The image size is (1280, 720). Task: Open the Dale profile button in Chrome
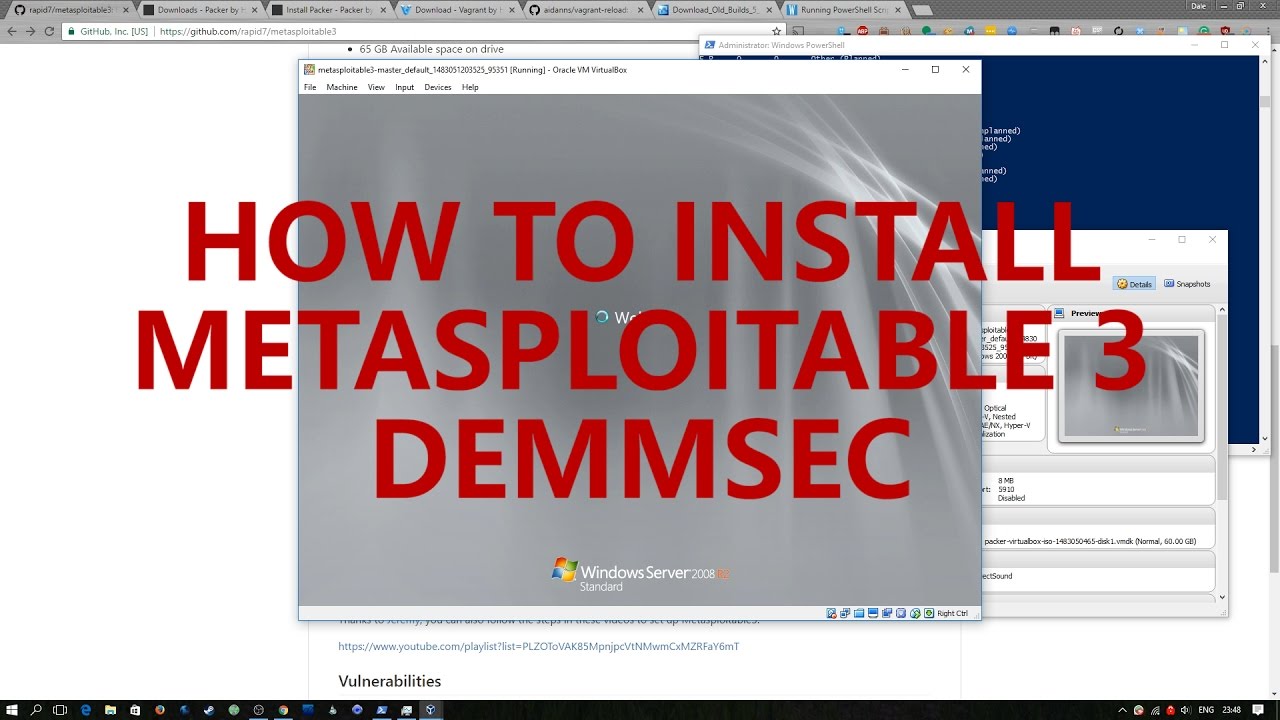1199,5
